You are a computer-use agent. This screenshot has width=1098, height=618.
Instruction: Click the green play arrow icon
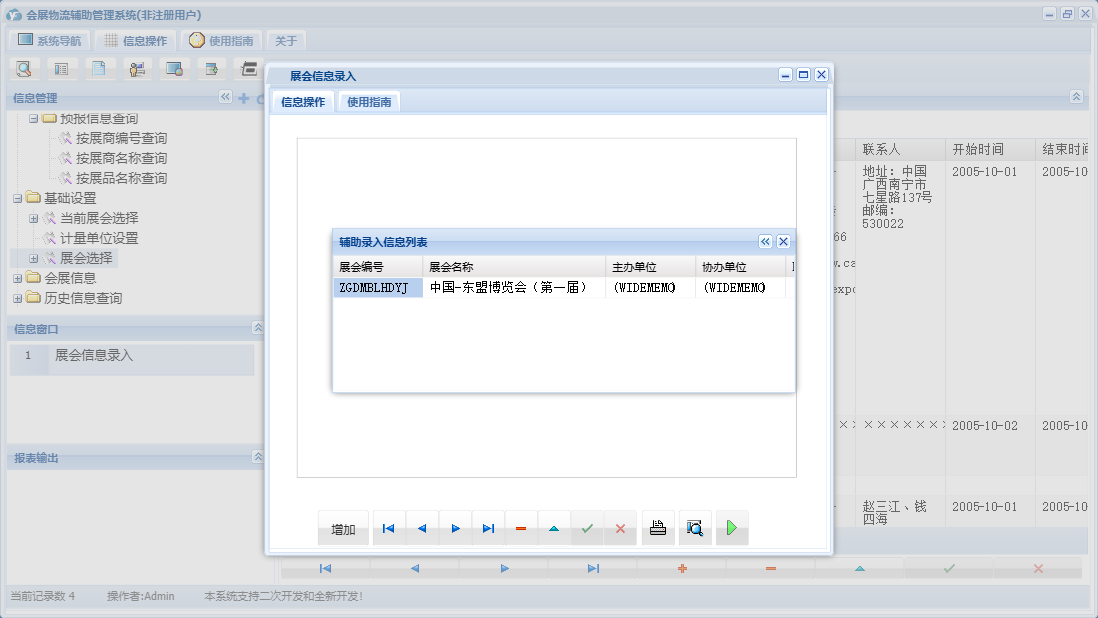pos(732,528)
